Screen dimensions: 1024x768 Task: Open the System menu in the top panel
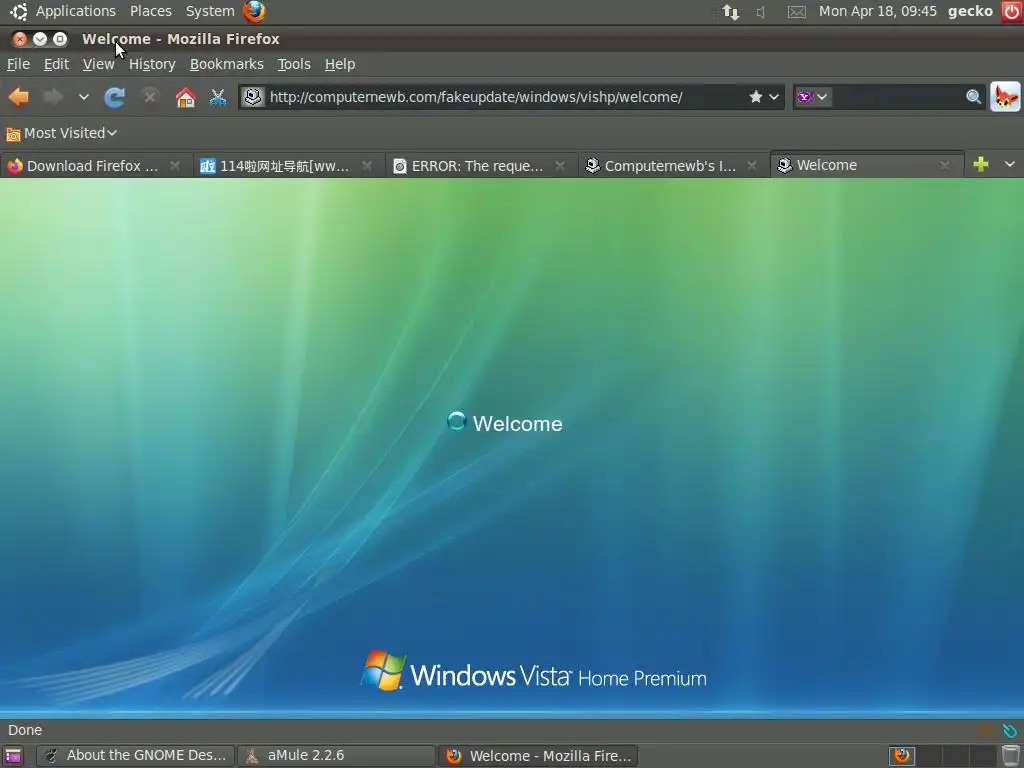(210, 11)
